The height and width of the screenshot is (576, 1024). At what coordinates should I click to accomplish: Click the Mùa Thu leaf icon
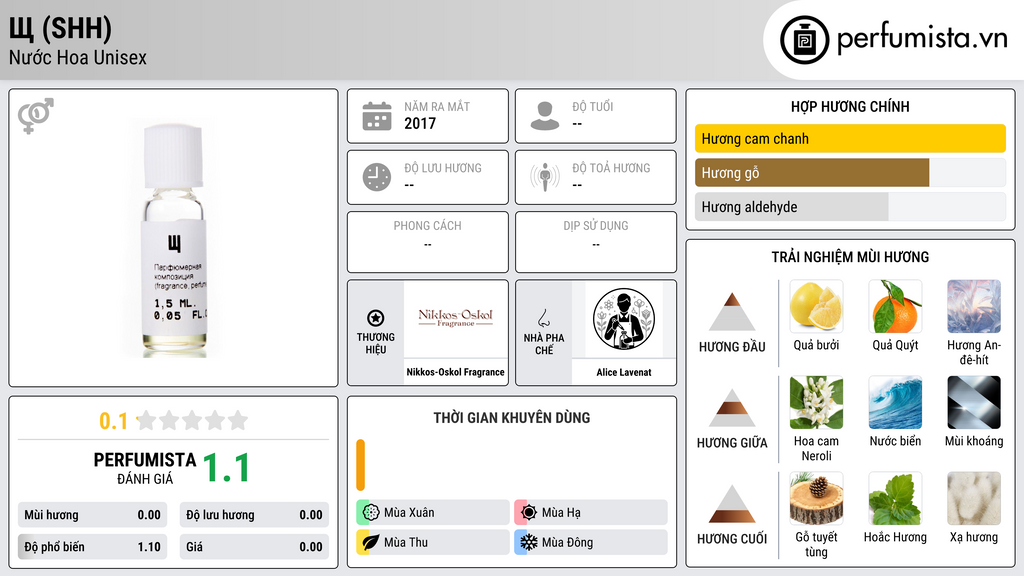pyautogui.click(x=371, y=542)
